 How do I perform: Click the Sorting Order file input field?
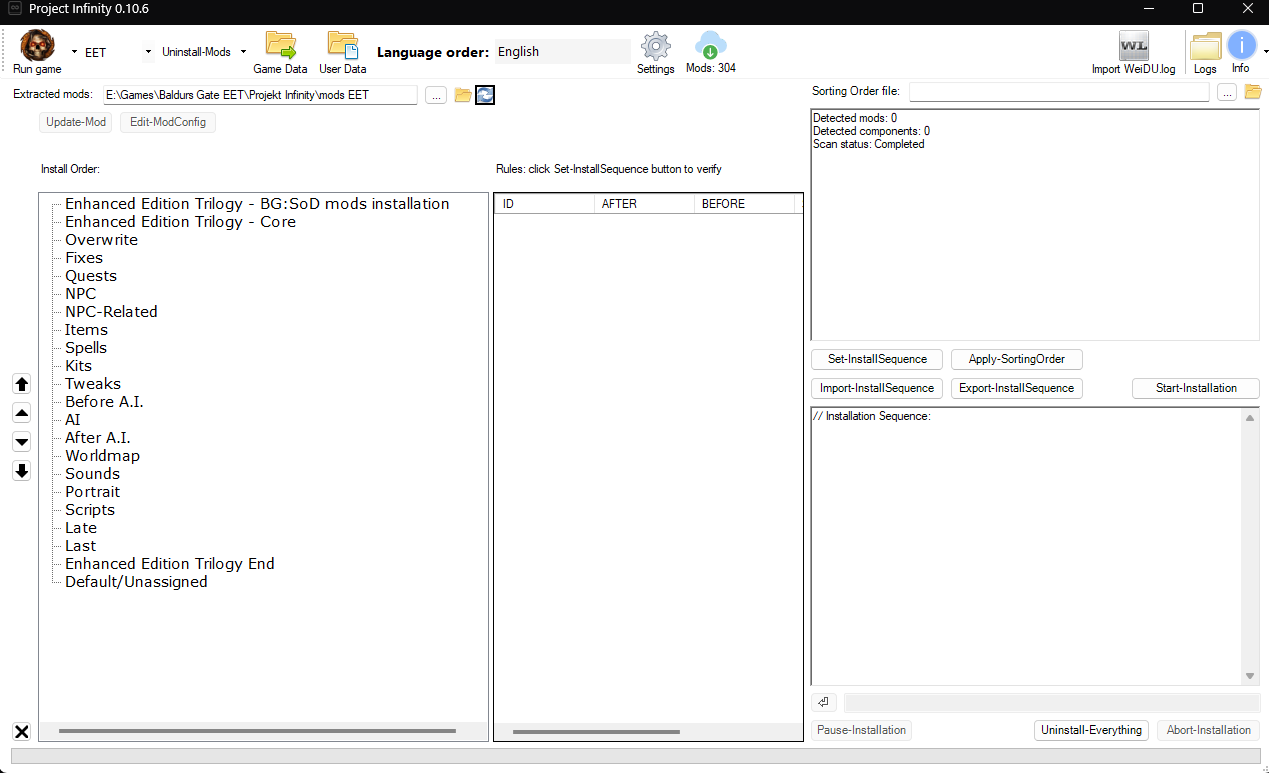click(1058, 92)
